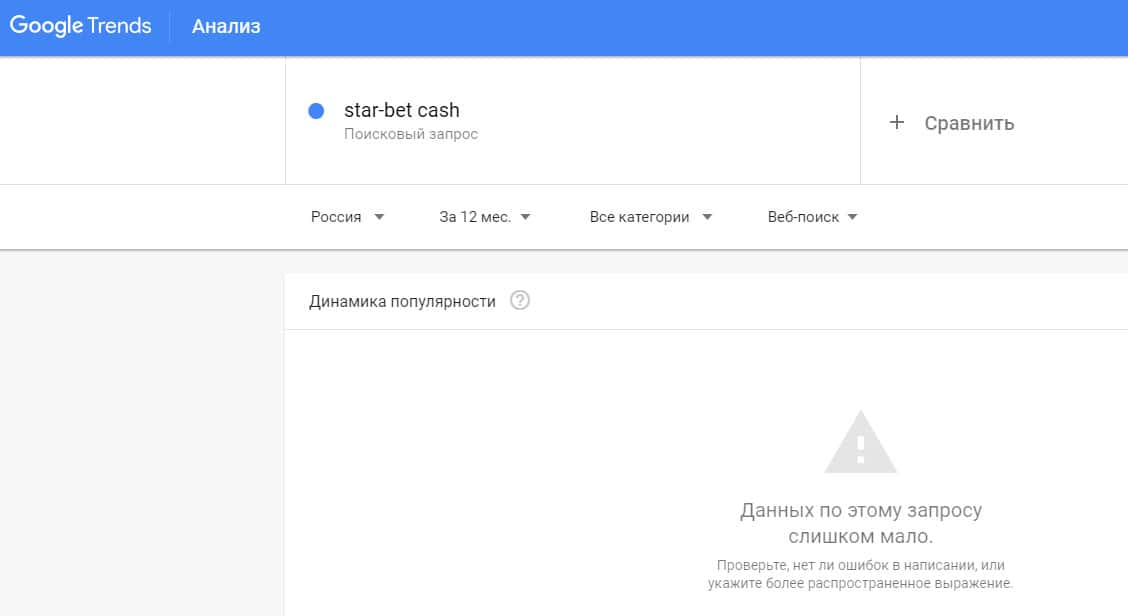Click the arrow next to Россия

(x=379, y=217)
